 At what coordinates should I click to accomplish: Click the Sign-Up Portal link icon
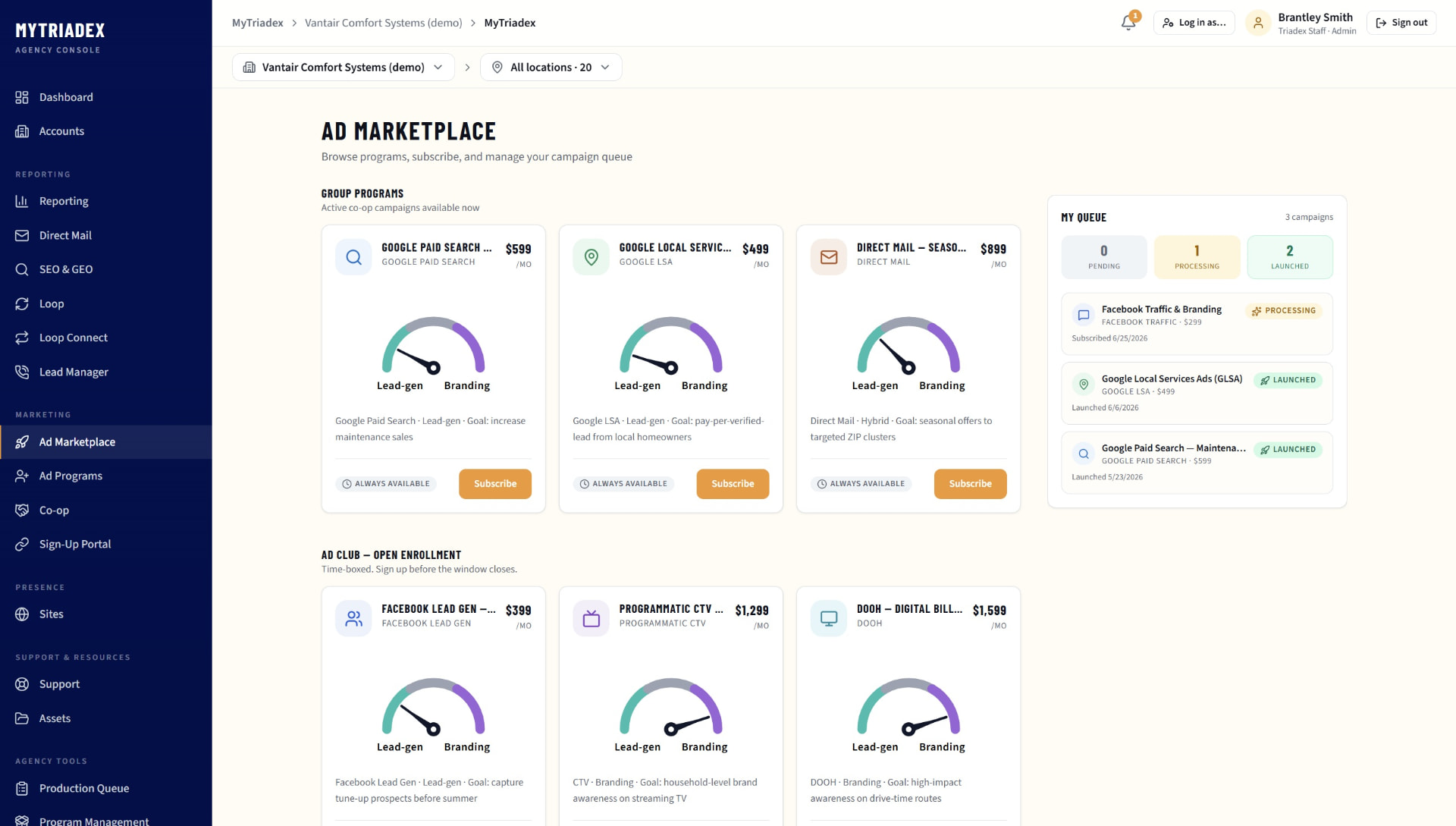[22, 544]
